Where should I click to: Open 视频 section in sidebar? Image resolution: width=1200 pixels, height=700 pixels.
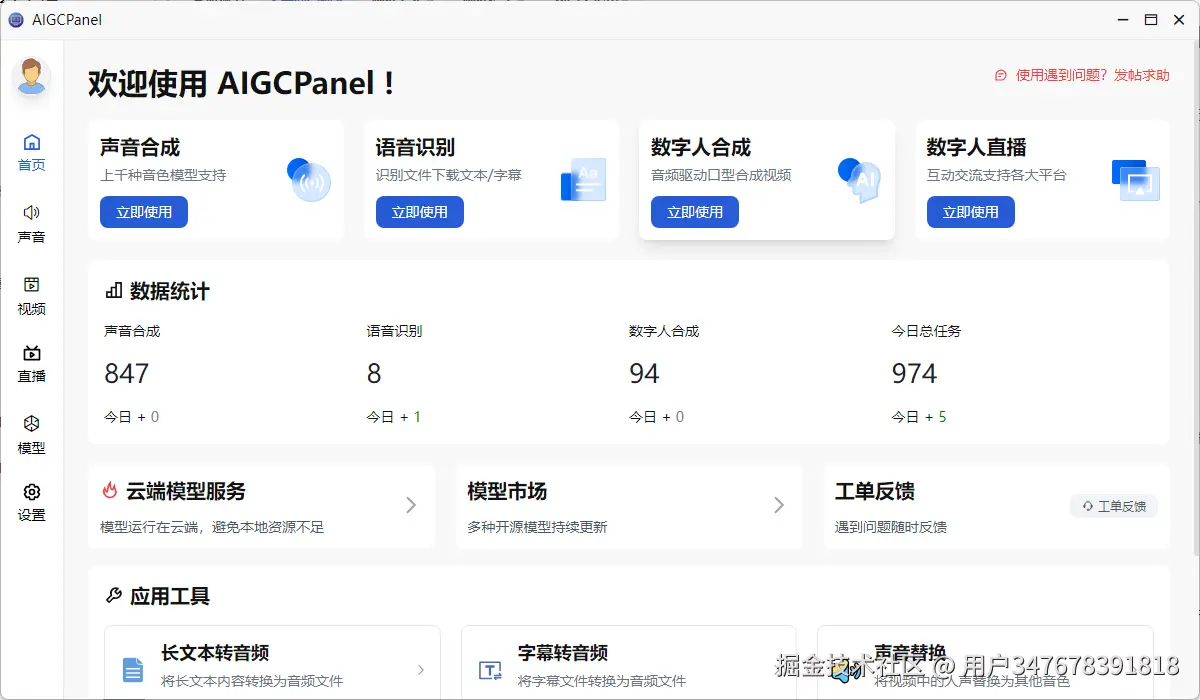click(32, 296)
